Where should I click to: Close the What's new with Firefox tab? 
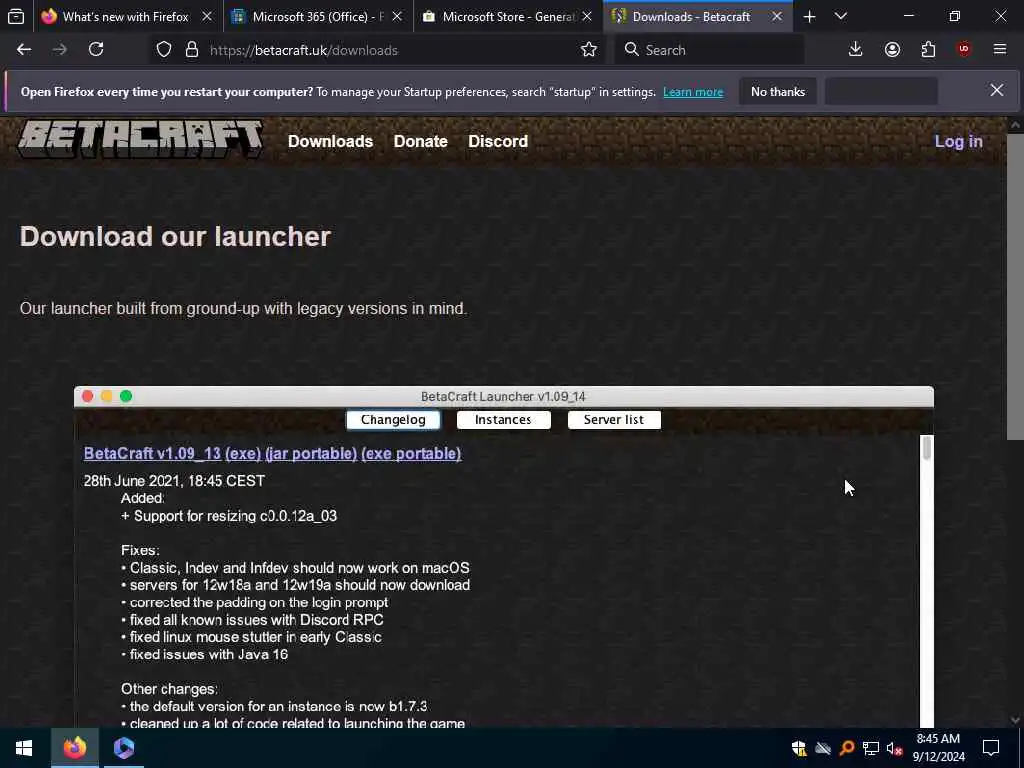pos(207,16)
